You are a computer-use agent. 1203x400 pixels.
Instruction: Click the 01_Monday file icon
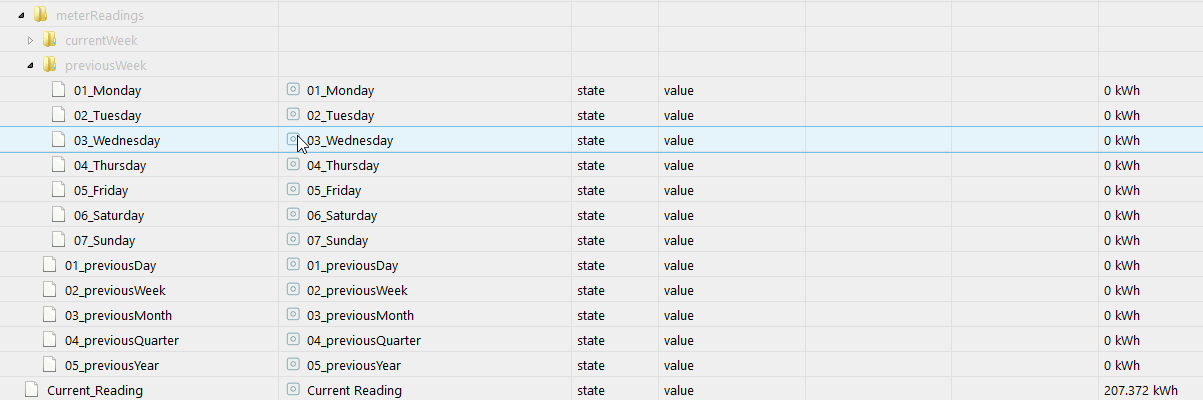tap(58, 90)
